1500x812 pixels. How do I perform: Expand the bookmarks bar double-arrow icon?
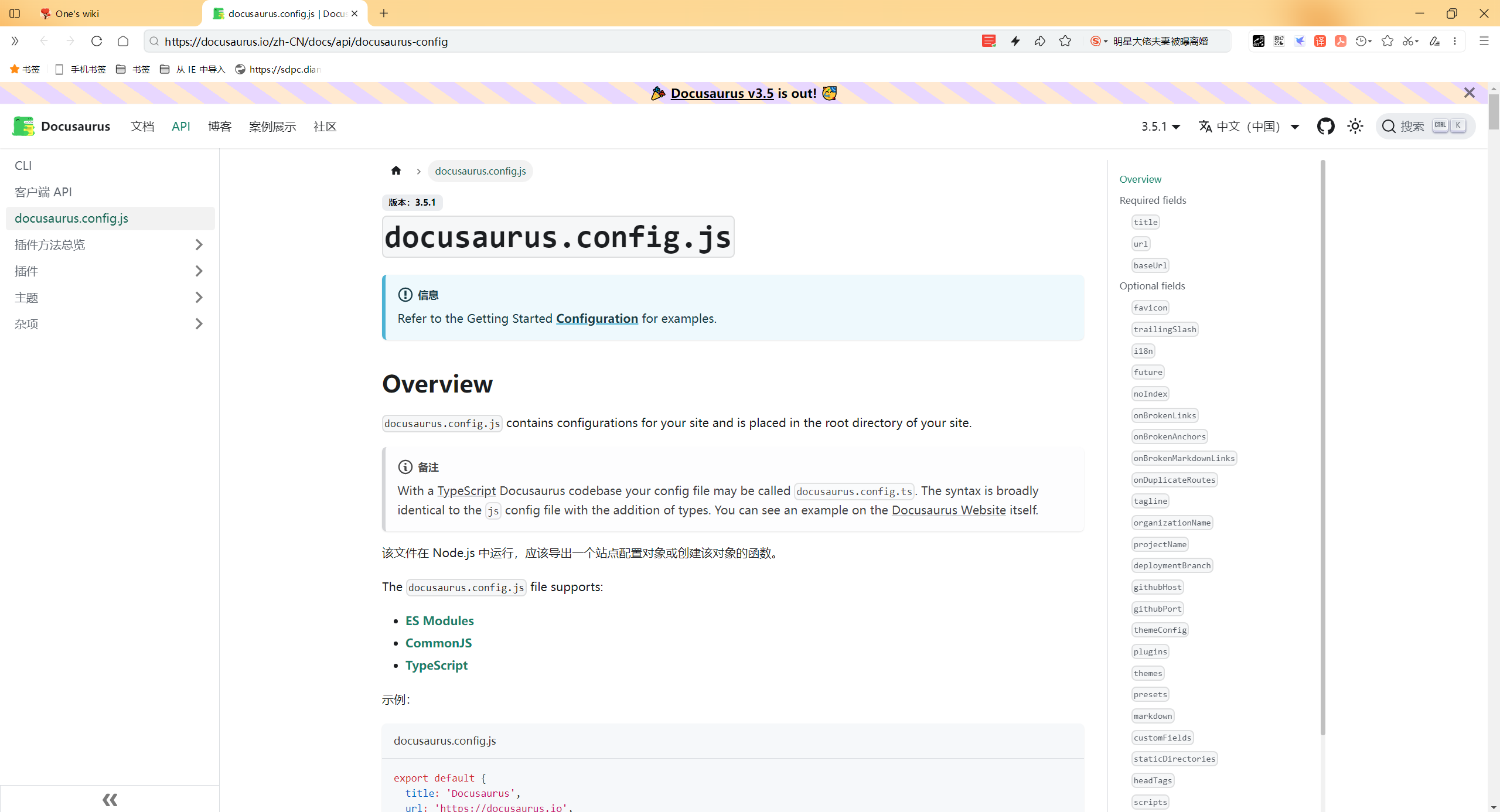coord(15,41)
